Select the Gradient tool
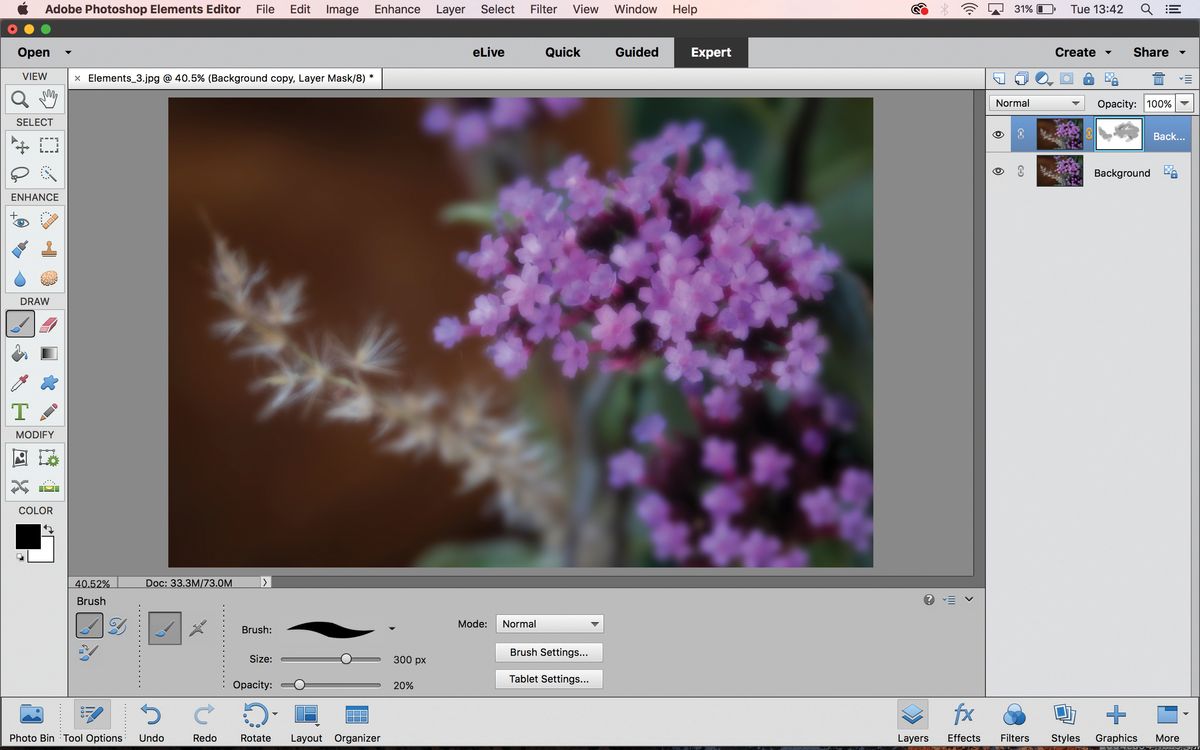This screenshot has width=1200, height=750. (x=49, y=353)
